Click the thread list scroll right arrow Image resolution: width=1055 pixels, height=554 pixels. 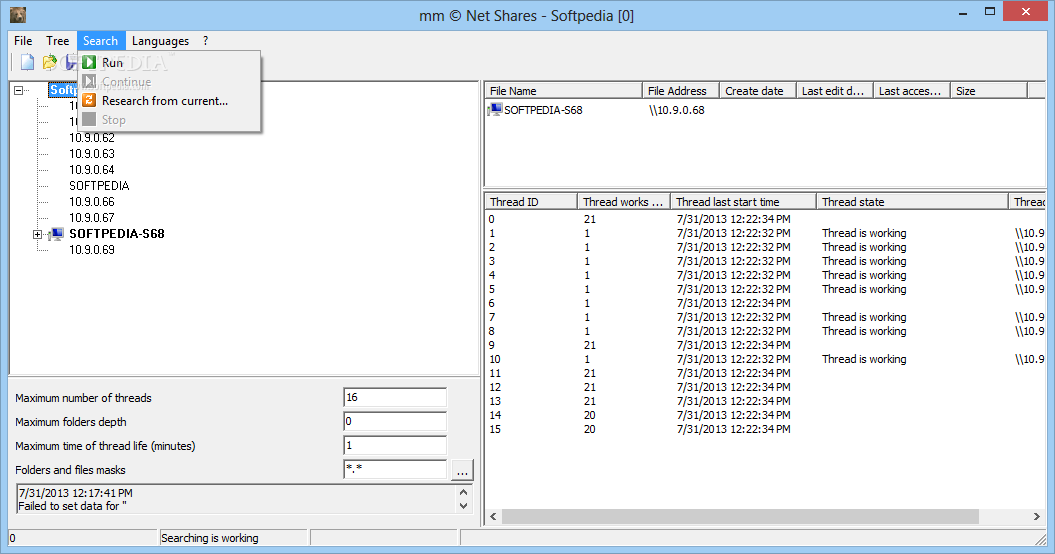(x=1036, y=516)
